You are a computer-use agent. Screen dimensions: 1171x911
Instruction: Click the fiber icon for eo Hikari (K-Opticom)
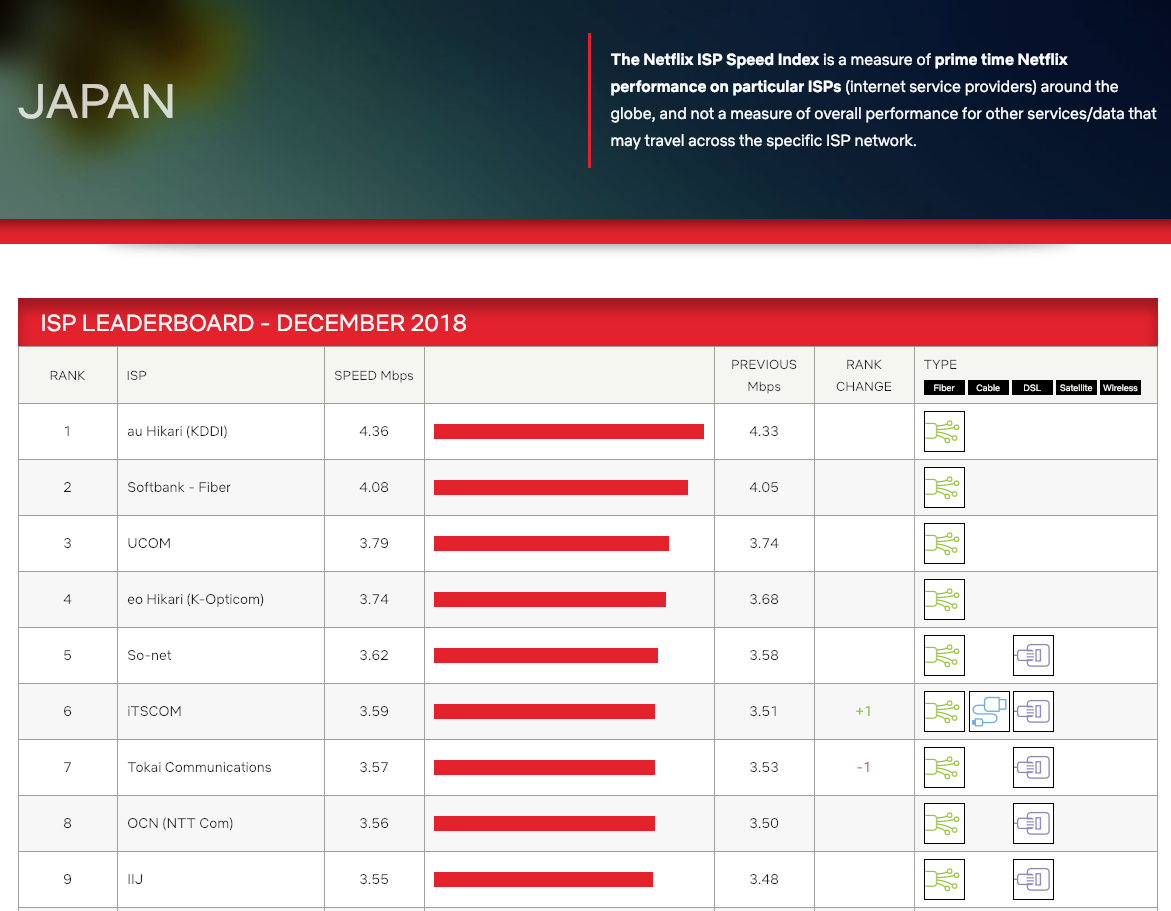coord(944,600)
